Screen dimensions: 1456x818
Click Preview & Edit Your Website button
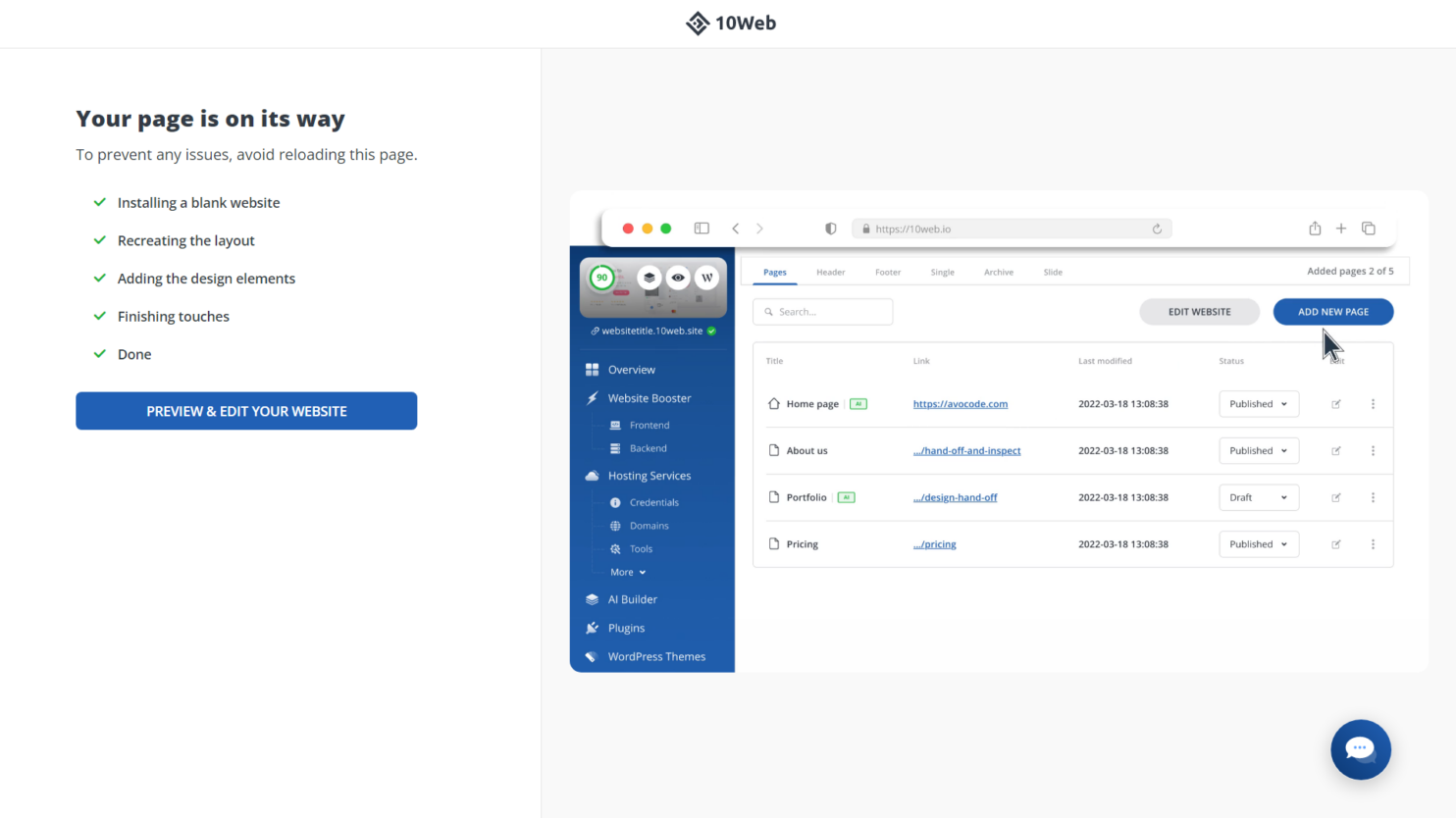[x=246, y=411]
